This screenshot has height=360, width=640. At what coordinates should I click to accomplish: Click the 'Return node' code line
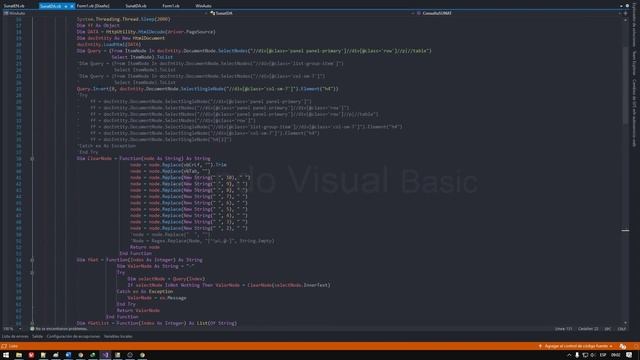coord(145,247)
